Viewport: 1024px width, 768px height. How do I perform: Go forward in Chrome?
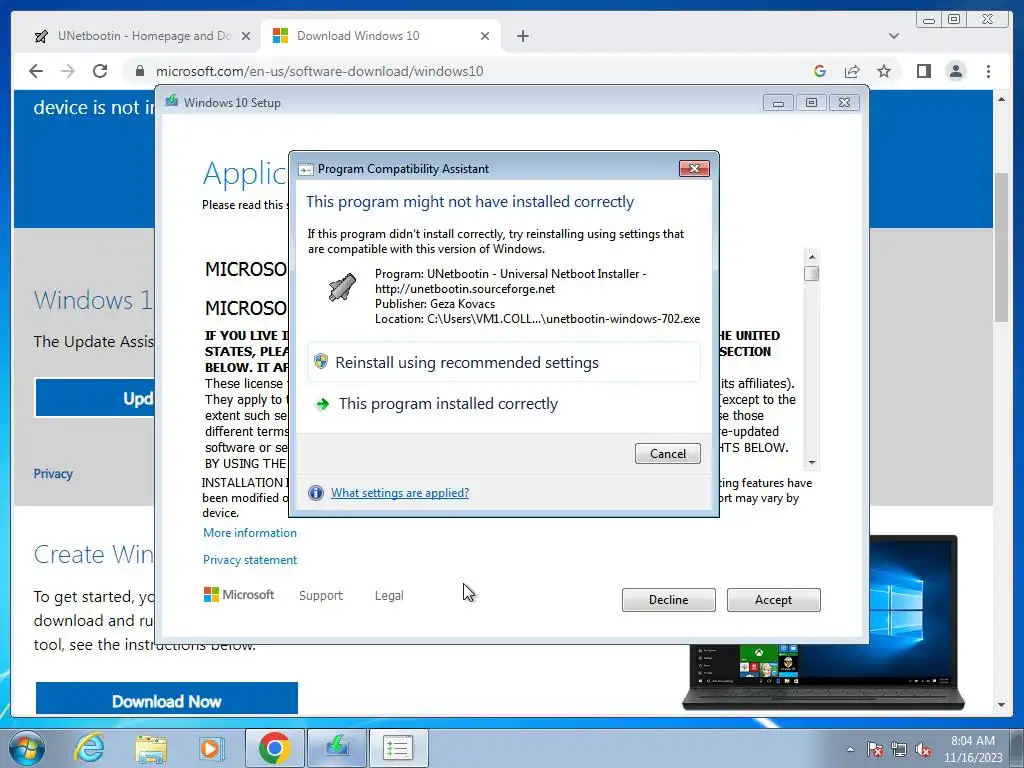(67, 71)
